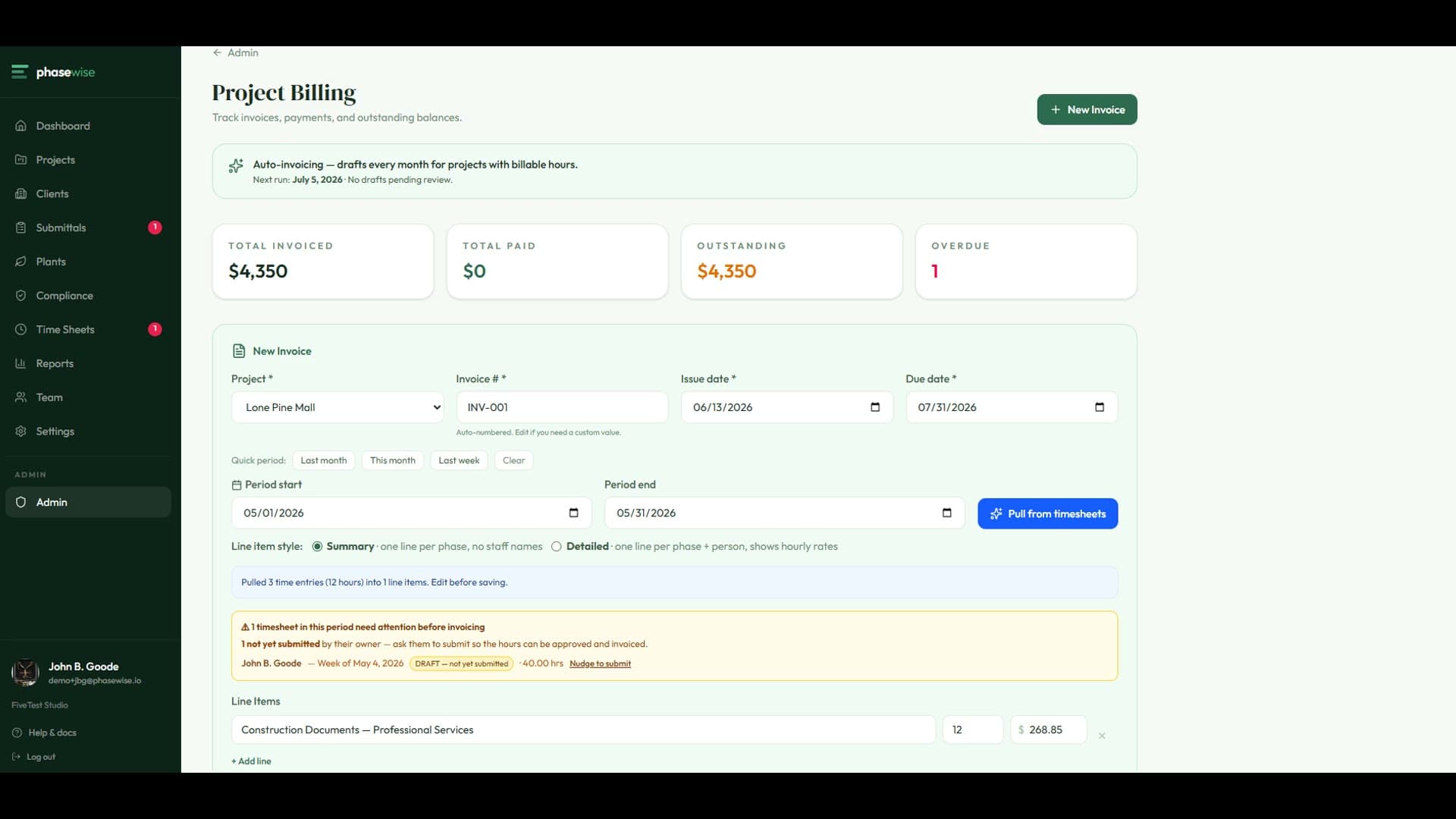Select the Detailed line item style
Screen dimensions: 1456x819
(556, 547)
